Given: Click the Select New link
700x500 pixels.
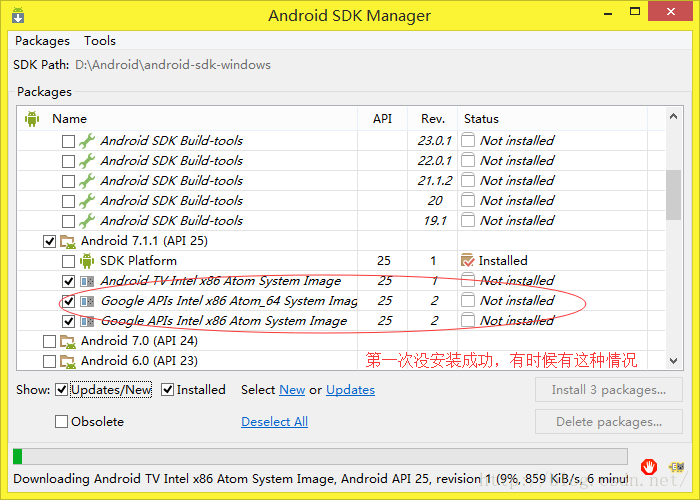Looking at the screenshot, I should [x=292, y=390].
